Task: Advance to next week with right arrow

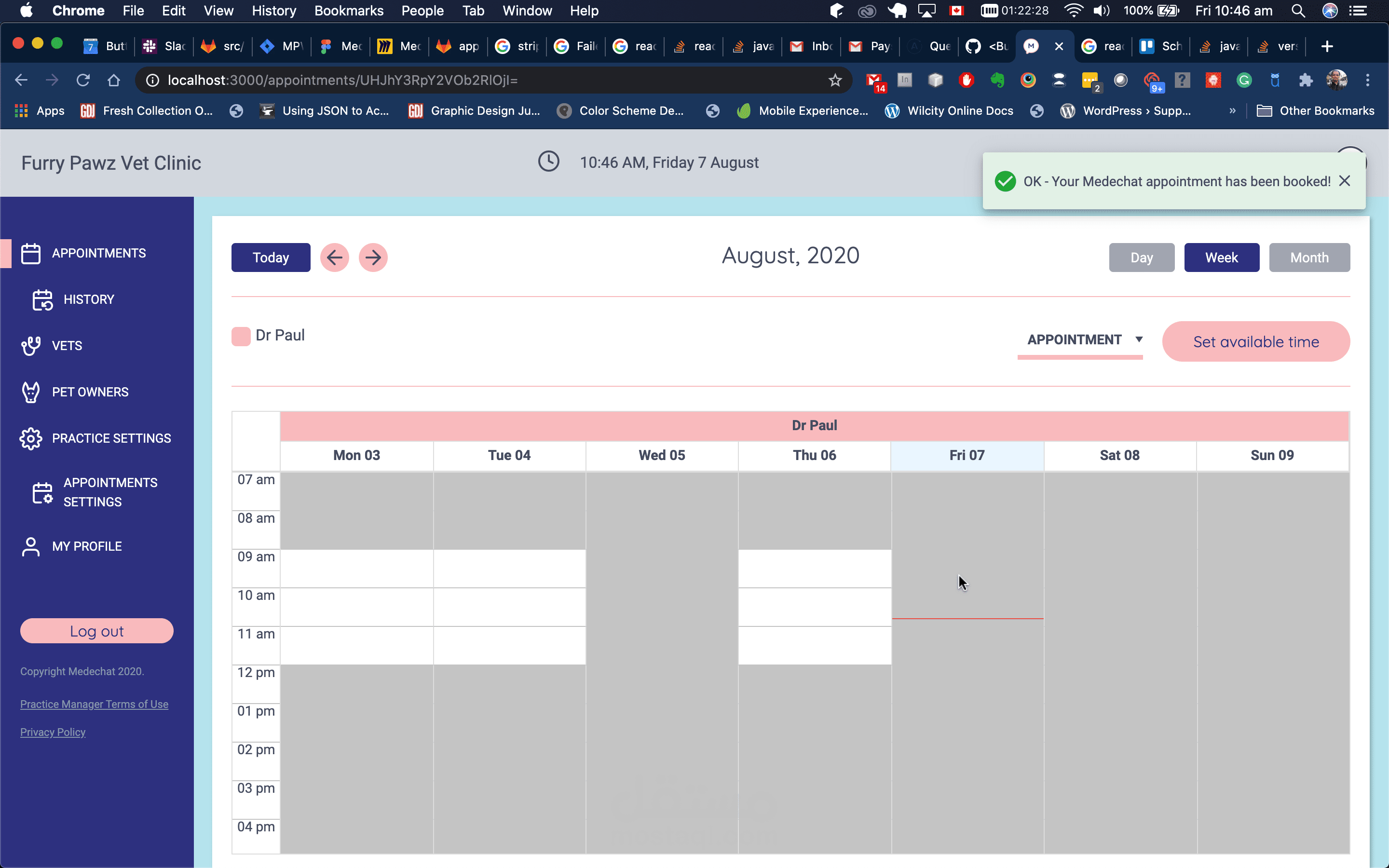Action: tap(373, 258)
